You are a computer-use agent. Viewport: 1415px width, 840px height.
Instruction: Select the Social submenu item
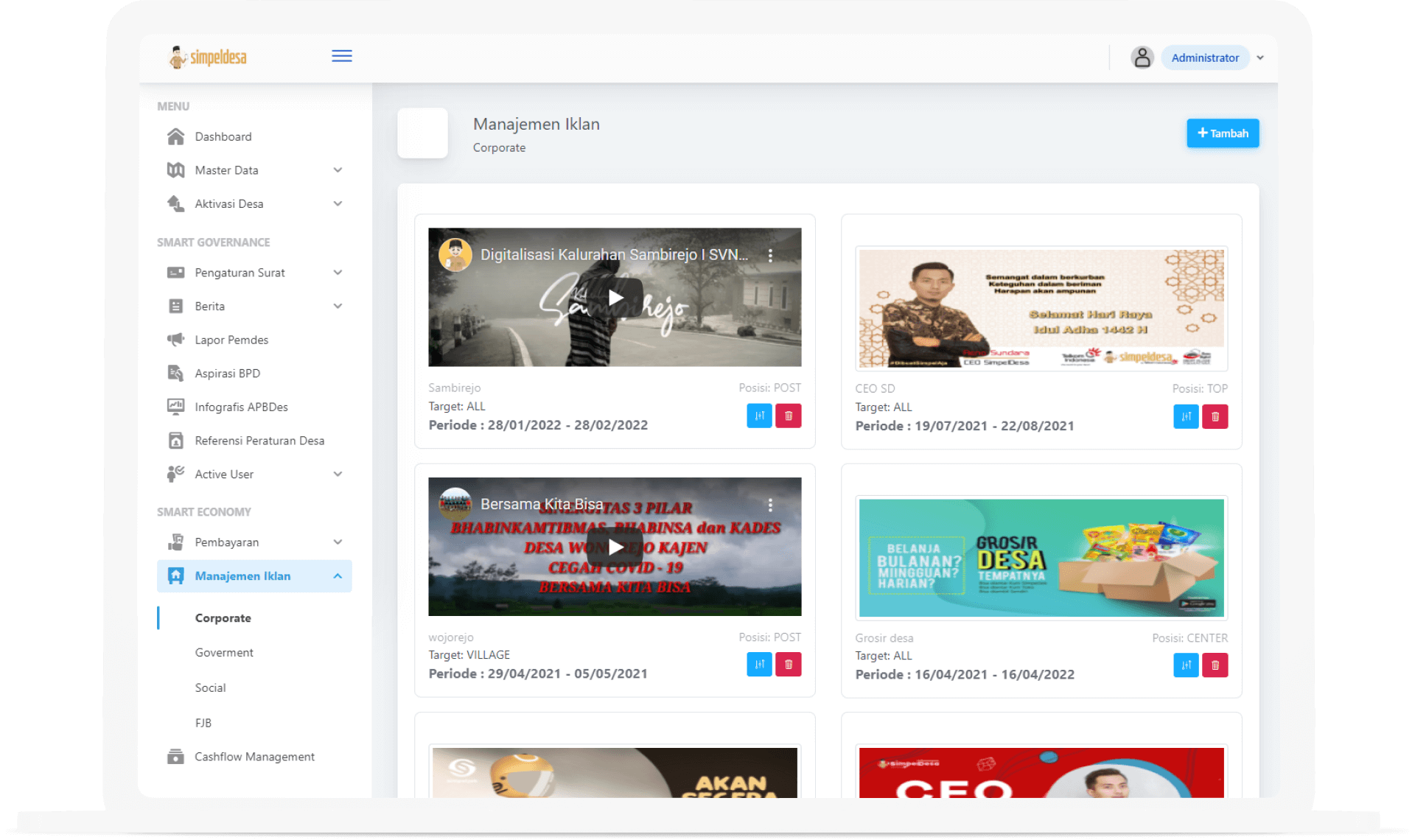(x=210, y=687)
